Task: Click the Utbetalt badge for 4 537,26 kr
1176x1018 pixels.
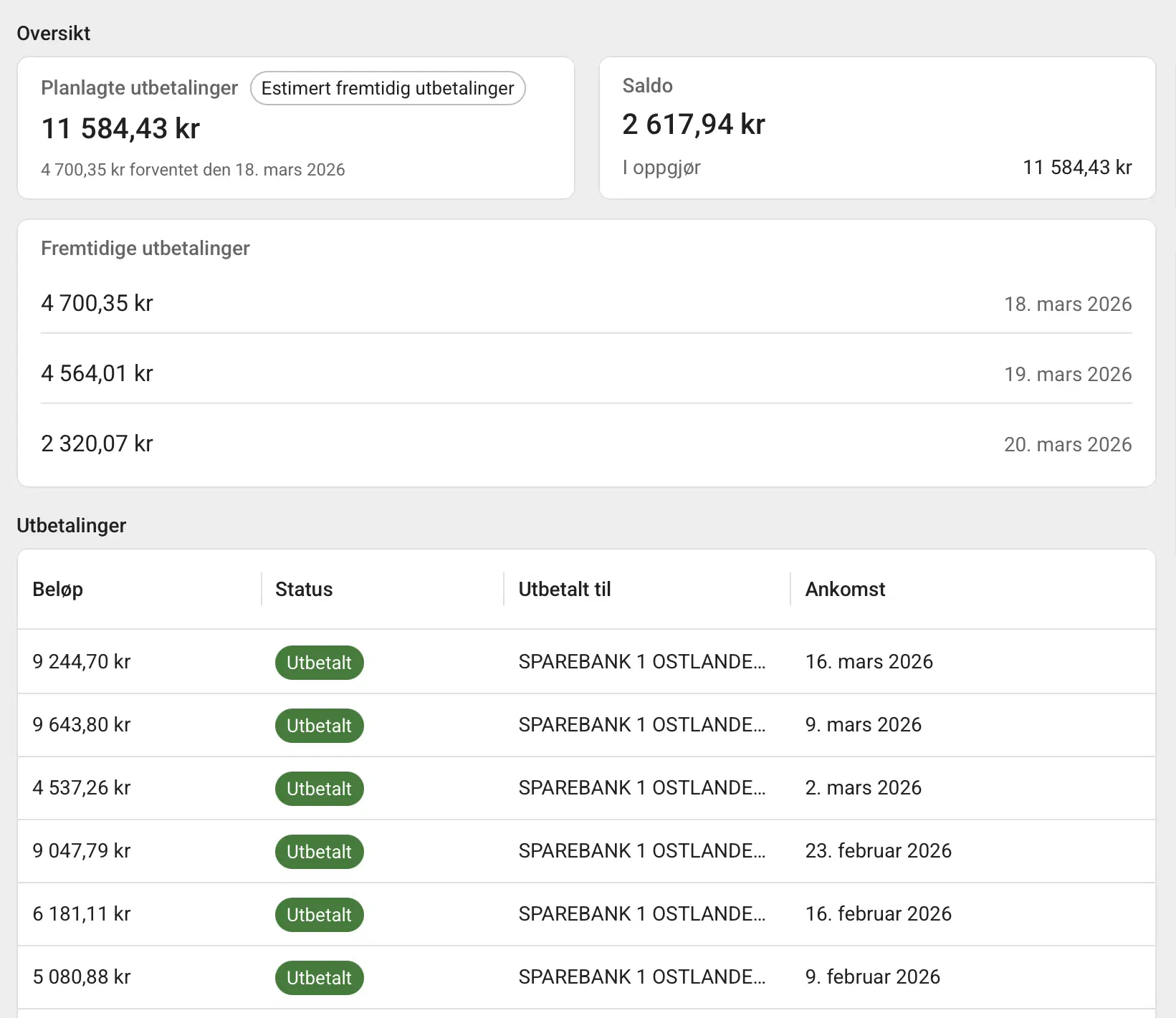Action: coord(319,789)
